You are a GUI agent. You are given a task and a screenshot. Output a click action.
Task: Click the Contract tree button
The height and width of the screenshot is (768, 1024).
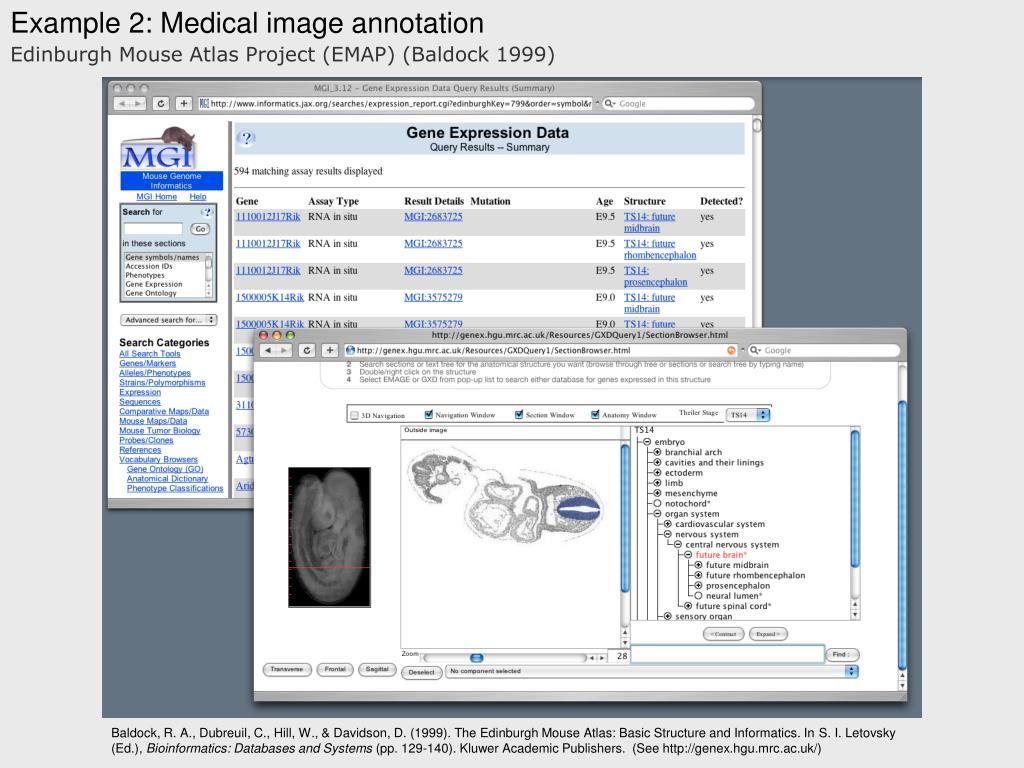coord(724,634)
